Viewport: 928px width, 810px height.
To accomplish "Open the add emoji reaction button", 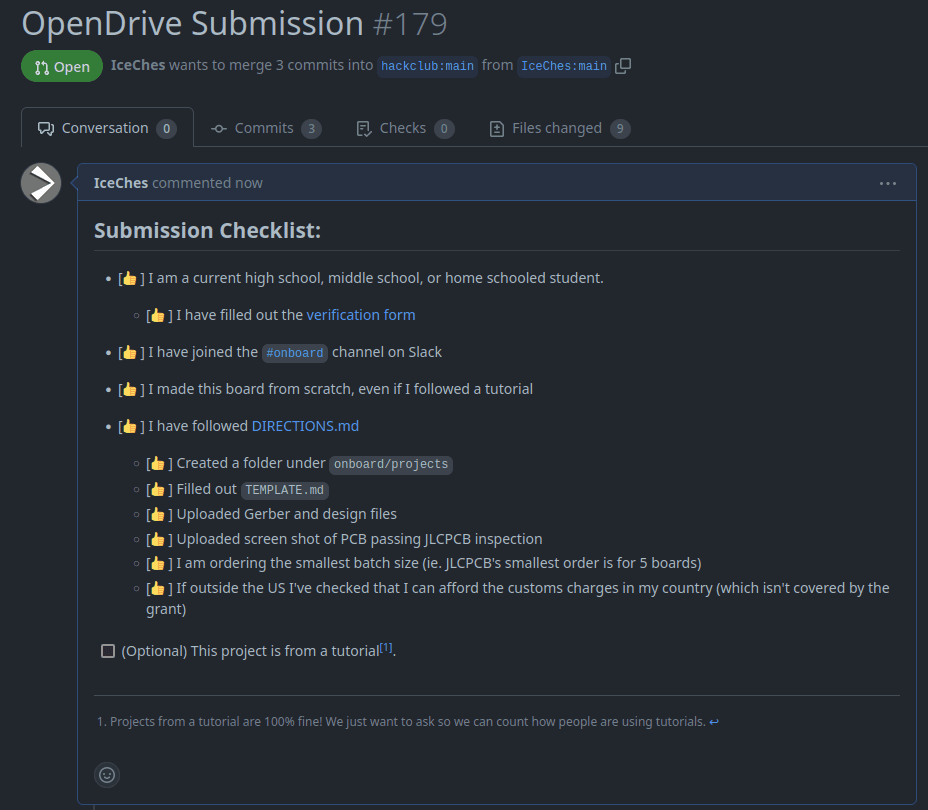I will pyautogui.click(x=107, y=774).
